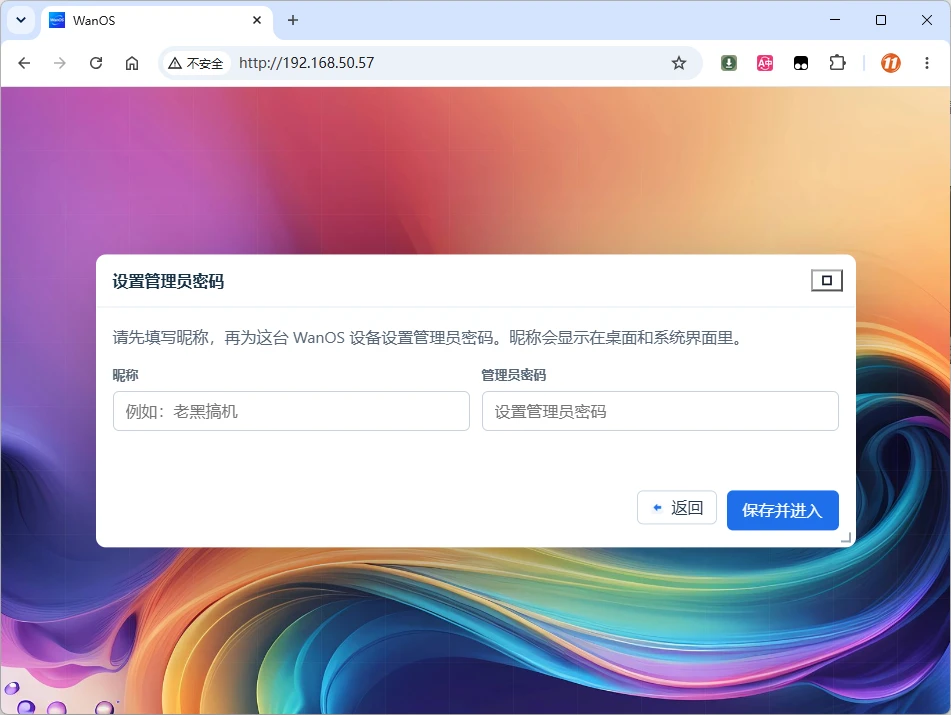Open the green download extension icon
This screenshot has width=951, height=715.
(x=728, y=63)
